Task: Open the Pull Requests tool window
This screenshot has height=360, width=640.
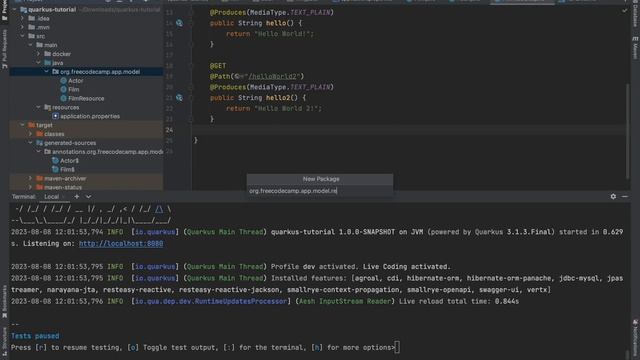Action: [4, 49]
